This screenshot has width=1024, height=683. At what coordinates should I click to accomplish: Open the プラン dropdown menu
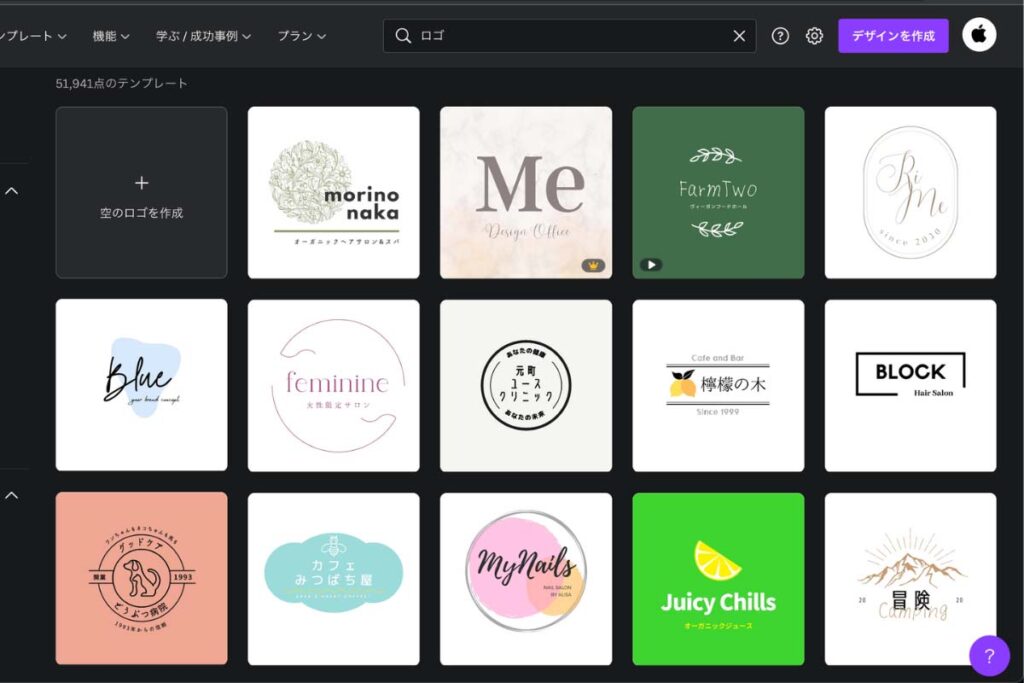304,35
